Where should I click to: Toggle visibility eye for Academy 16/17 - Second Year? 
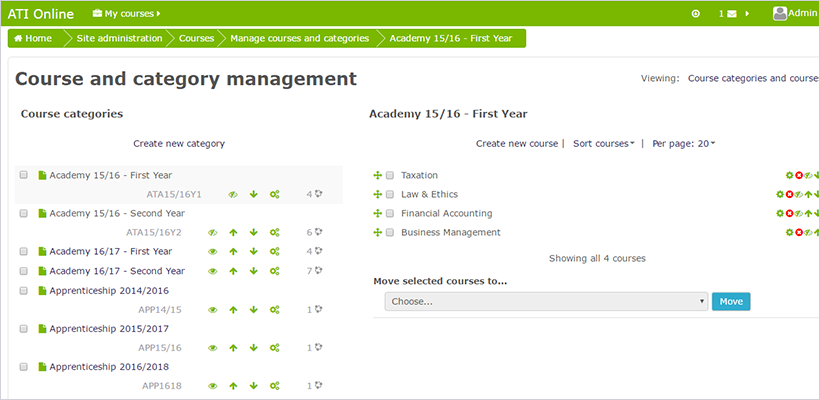(212, 271)
